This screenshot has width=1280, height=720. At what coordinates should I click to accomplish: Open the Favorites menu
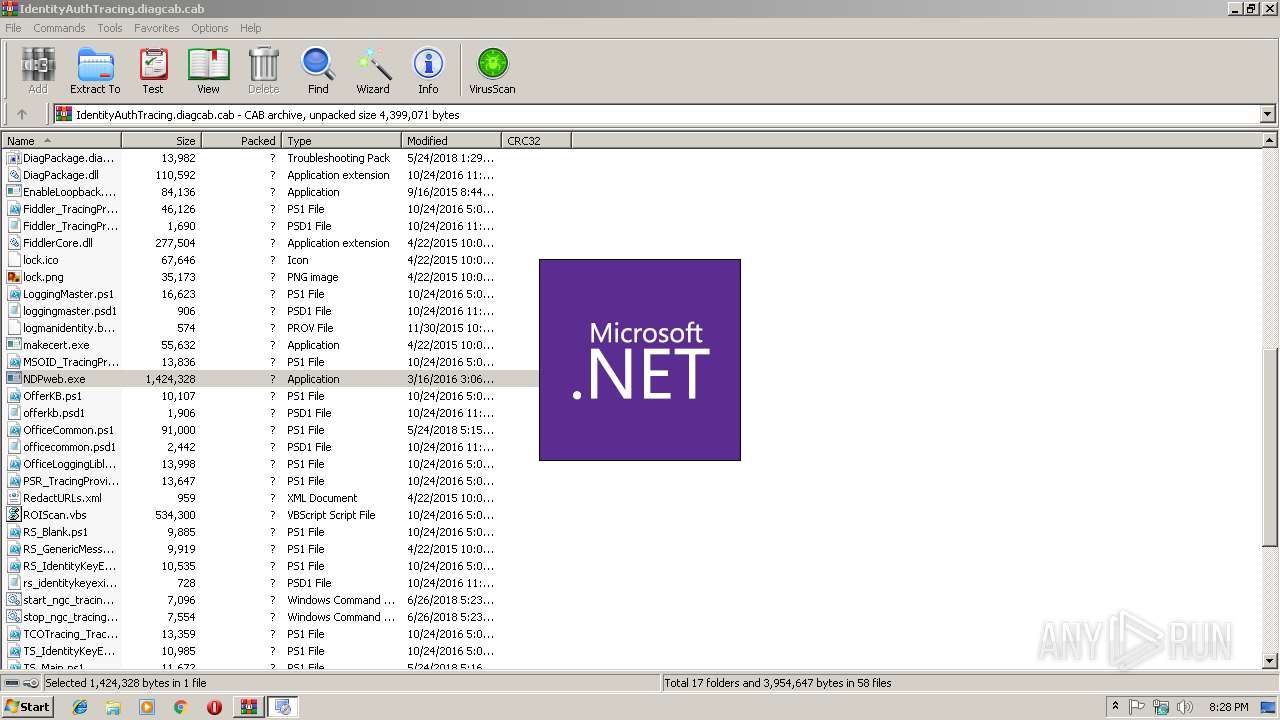coord(157,28)
